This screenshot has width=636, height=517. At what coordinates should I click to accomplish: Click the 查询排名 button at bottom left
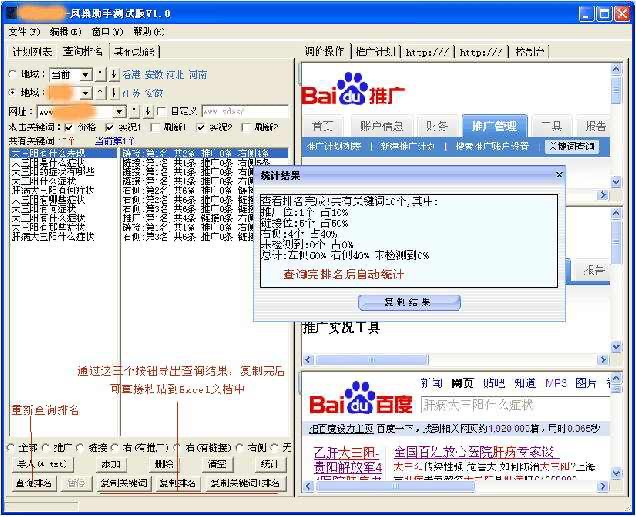coord(34,483)
